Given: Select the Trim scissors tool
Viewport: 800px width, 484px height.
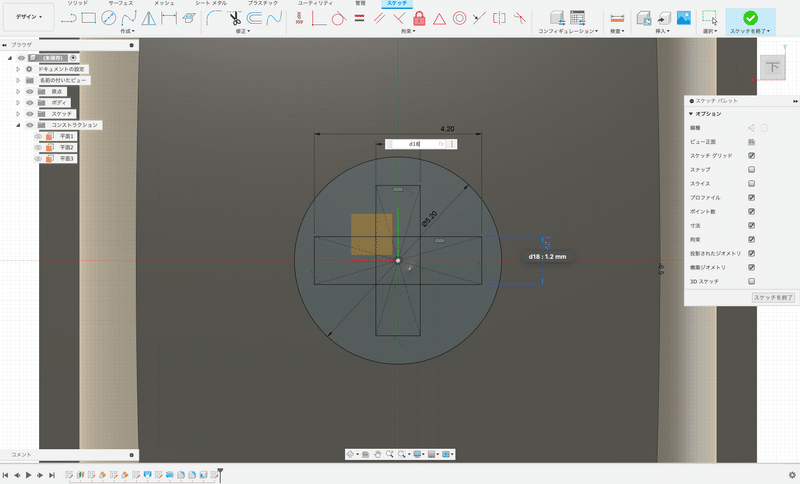Looking at the screenshot, I should point(234,18).
